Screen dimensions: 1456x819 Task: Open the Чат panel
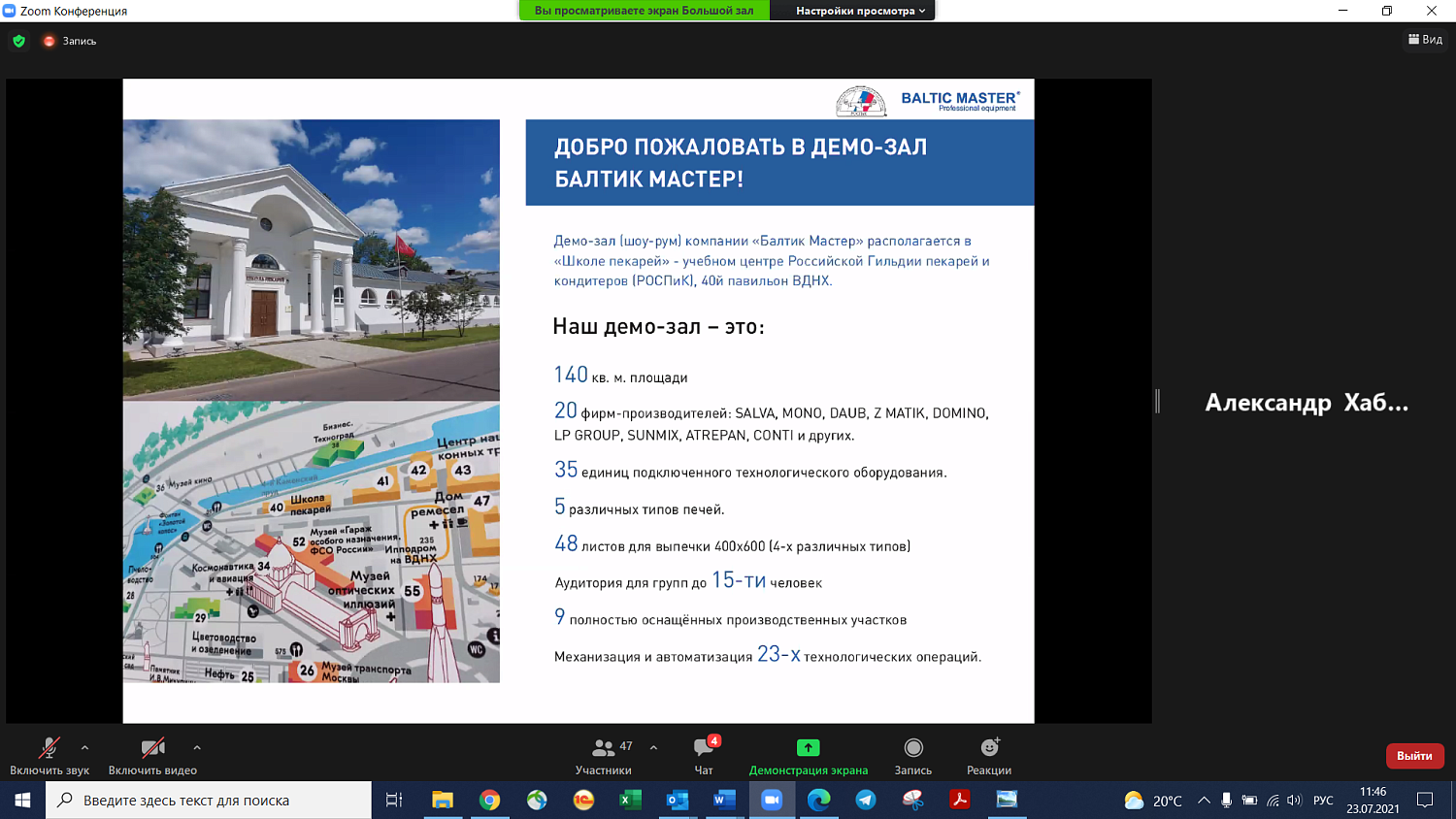point(704,756)
